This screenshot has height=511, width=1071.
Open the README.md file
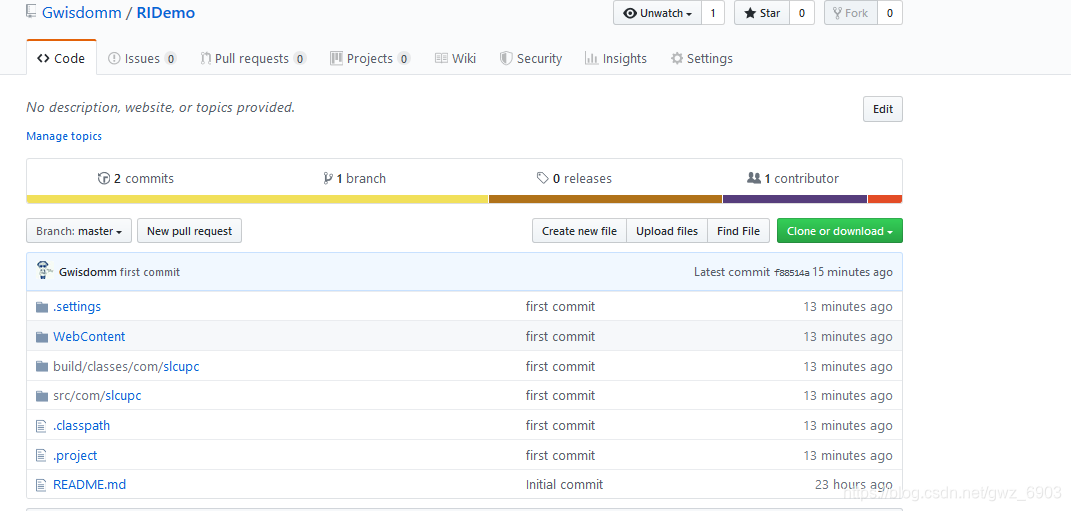[x=89, y=485]
